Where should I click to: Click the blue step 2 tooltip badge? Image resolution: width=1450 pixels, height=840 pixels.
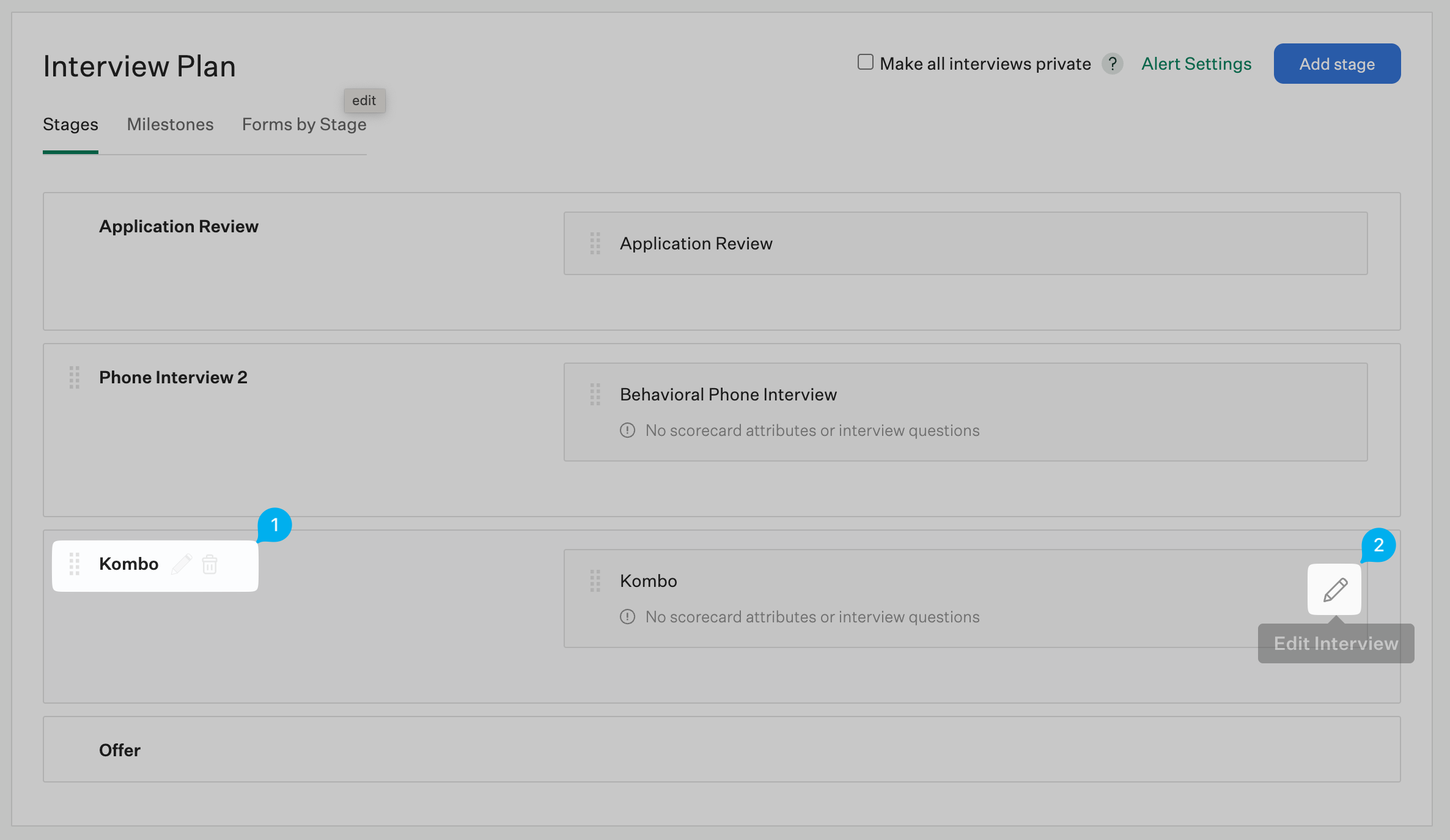tap(1378, 545)
